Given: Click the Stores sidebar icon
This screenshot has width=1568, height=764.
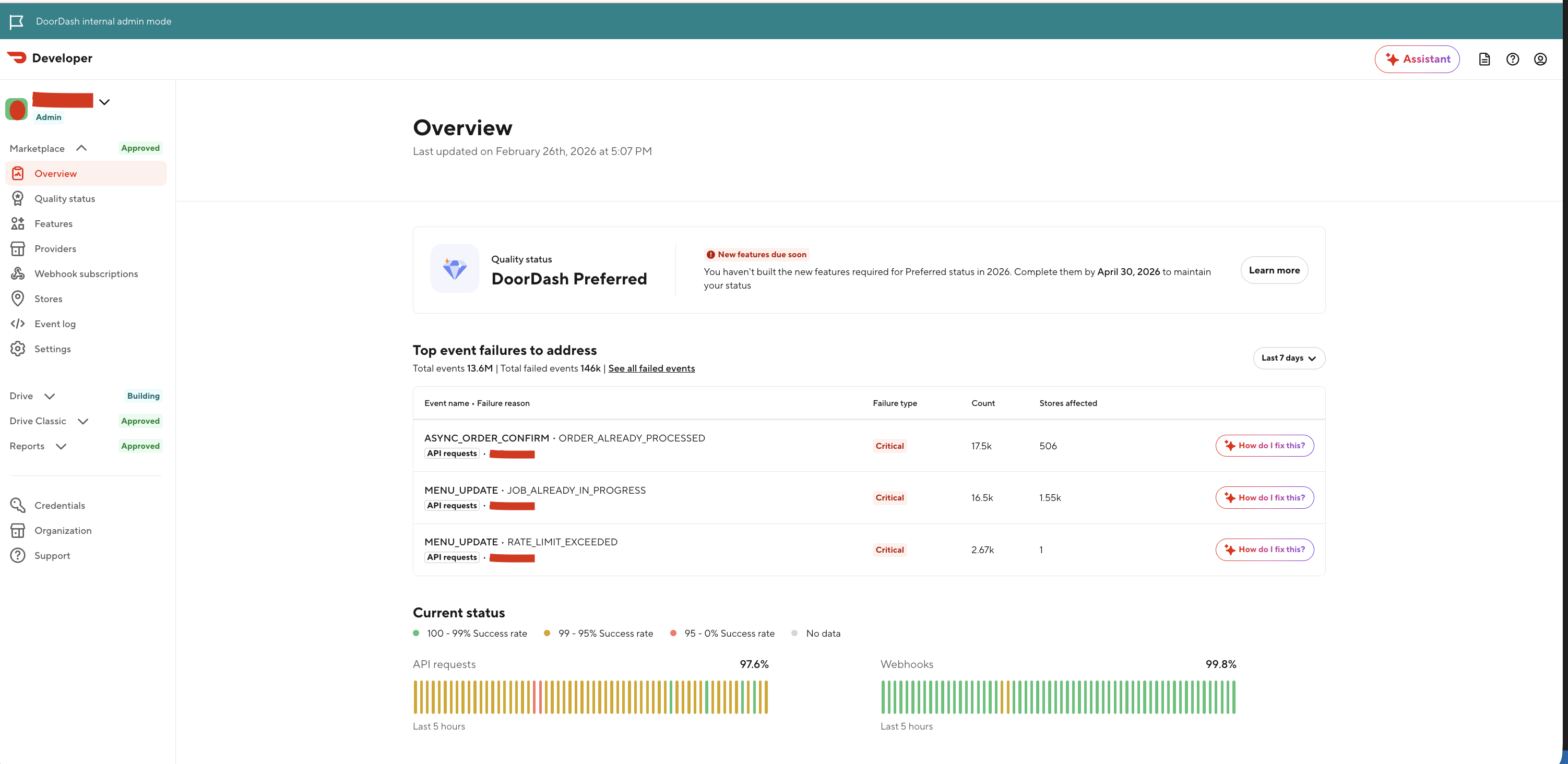Looking at the screenshot, I should (18, 299).
